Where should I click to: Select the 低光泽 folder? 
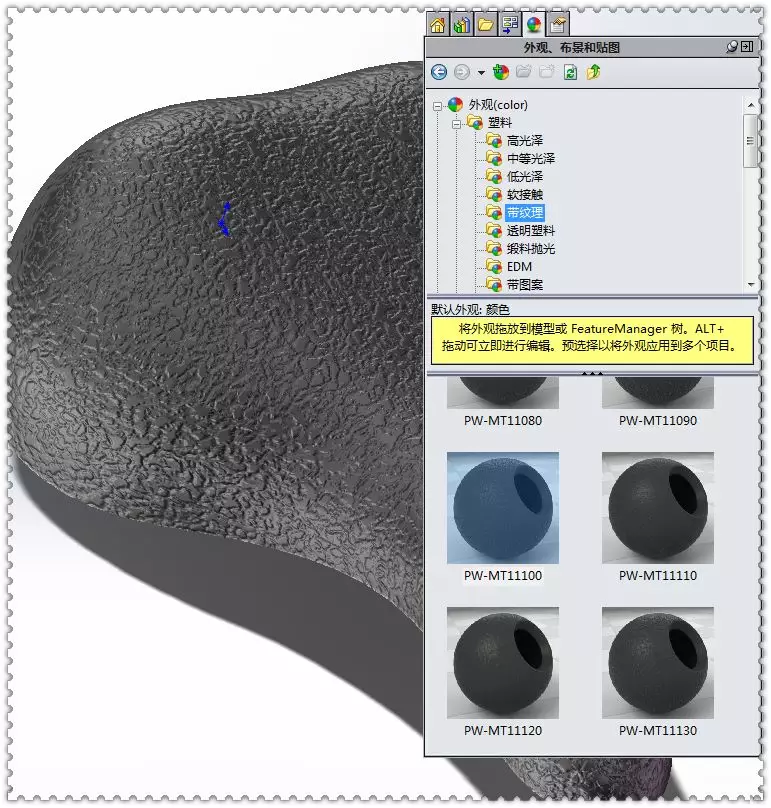[x=525, y=177]
